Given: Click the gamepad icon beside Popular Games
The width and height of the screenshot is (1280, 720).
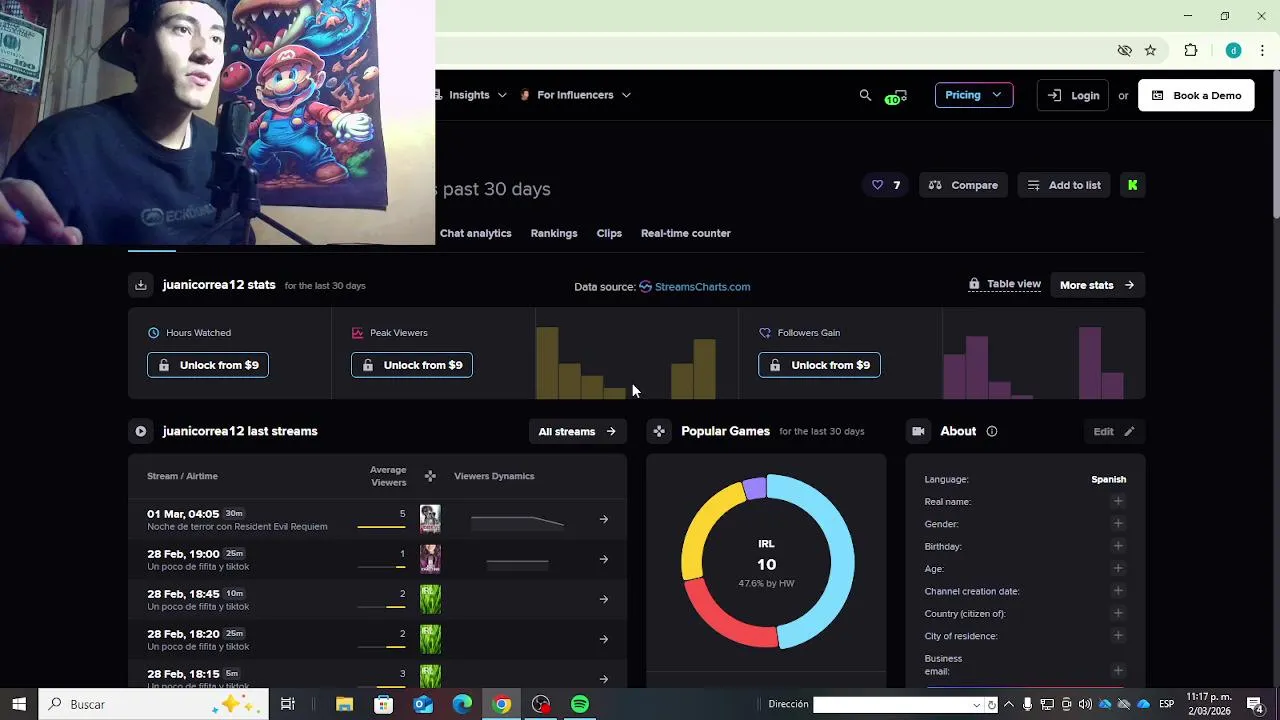Looking at the screenshot, I should point(659,431).
